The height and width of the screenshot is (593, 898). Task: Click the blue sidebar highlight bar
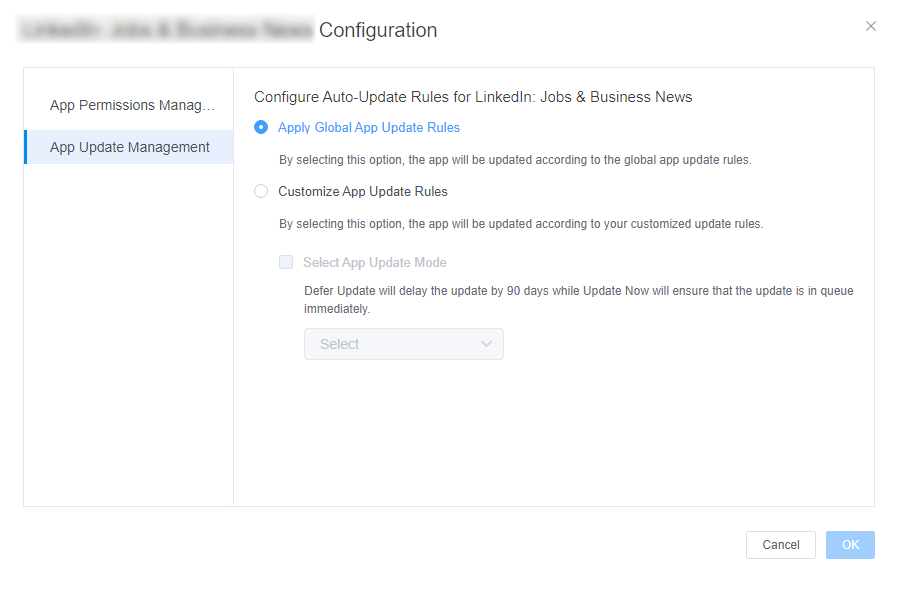click(x=26, y=146)
